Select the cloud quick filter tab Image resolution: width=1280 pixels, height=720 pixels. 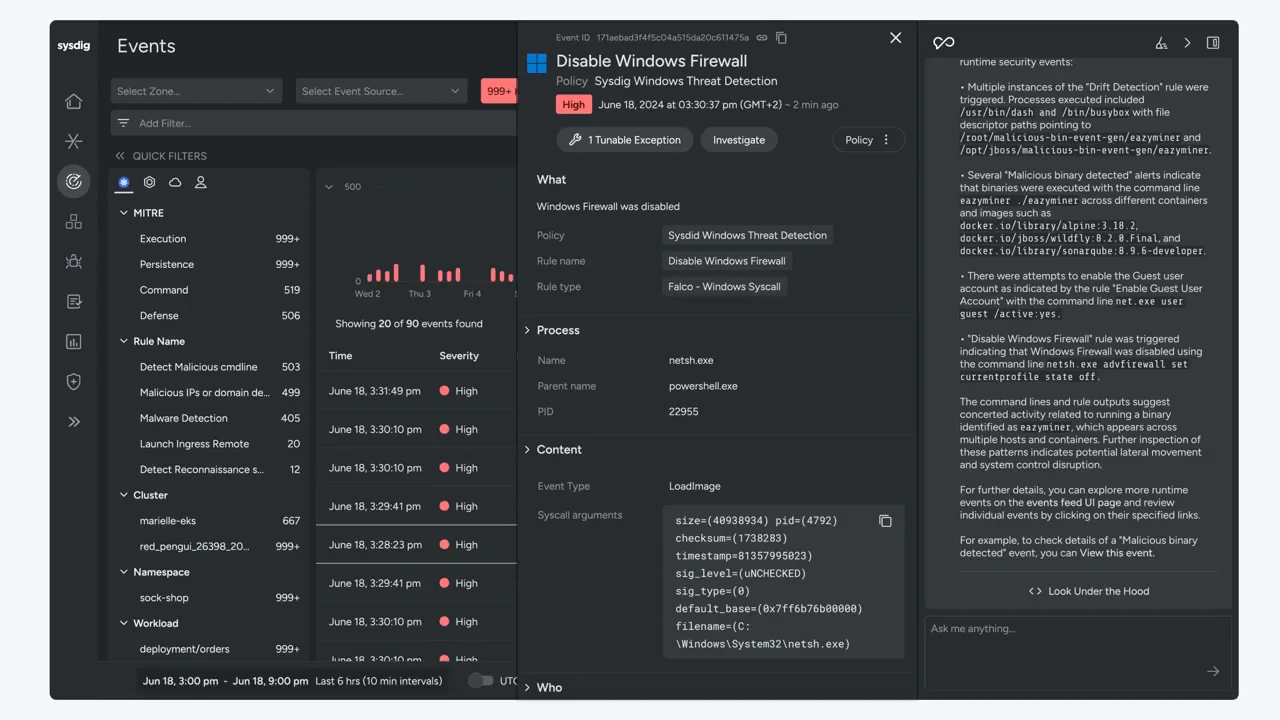(175, 182)
